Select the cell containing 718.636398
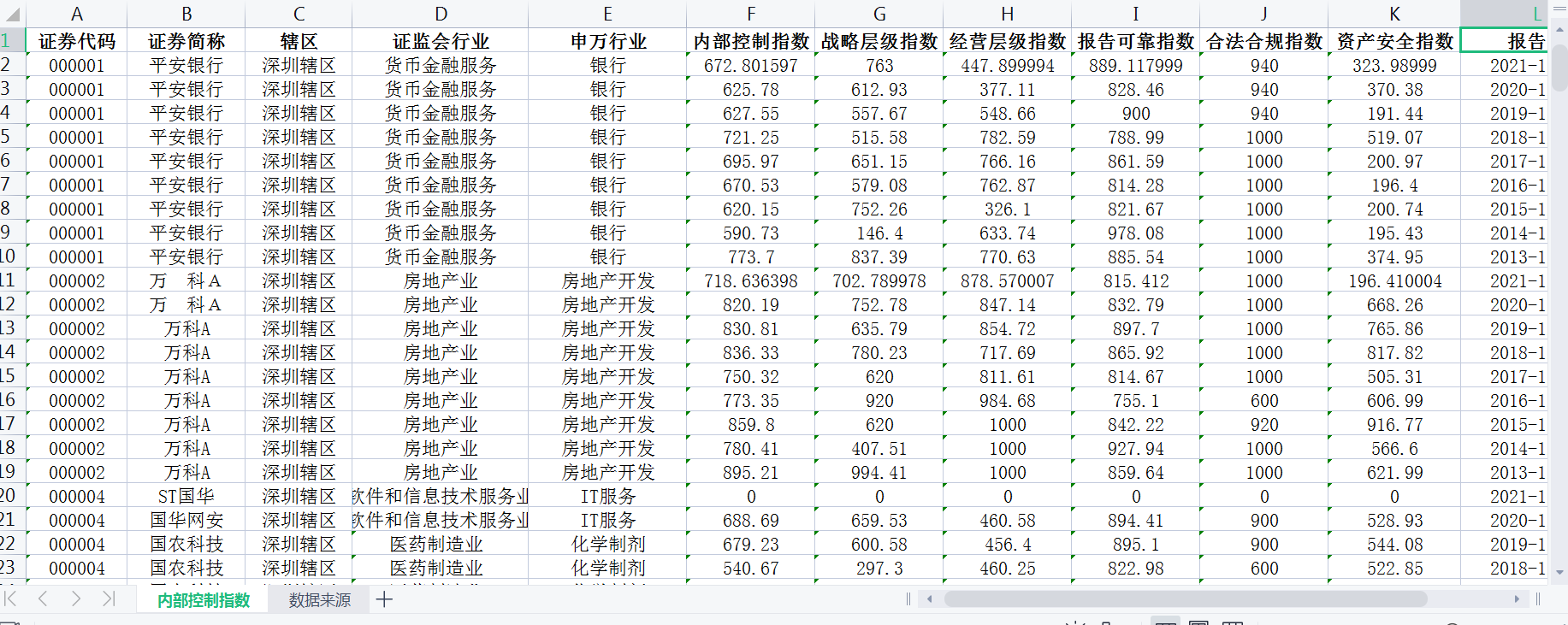This screenshot has width=1568, height=625. [751, 280]
